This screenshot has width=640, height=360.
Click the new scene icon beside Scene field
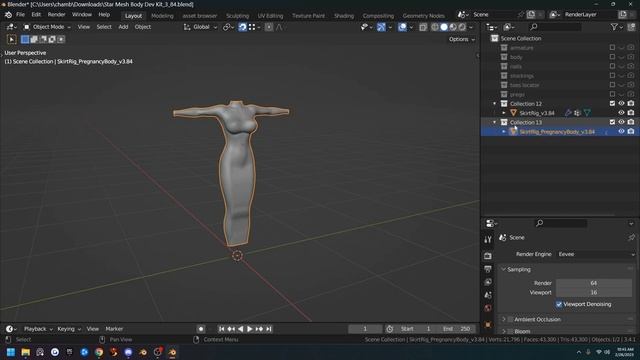[531, 15]
